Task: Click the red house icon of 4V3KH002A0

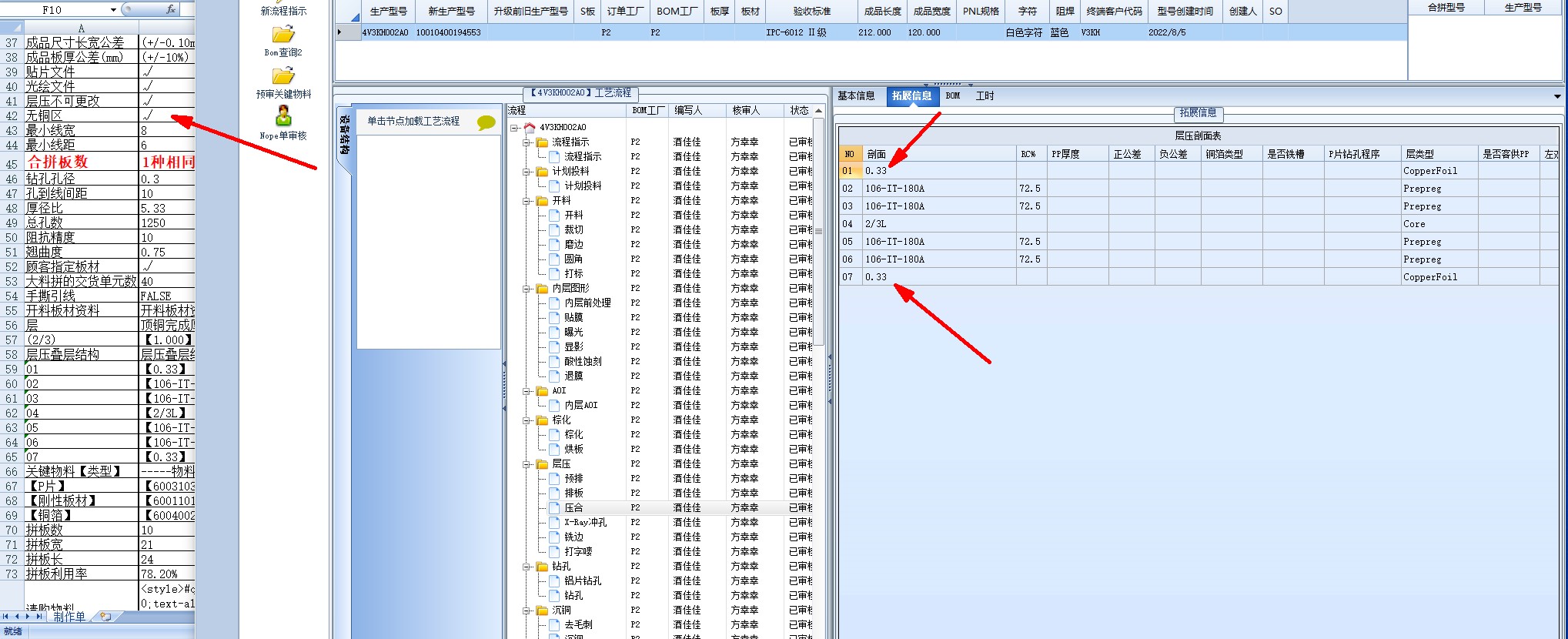Action: click(530, 127)
